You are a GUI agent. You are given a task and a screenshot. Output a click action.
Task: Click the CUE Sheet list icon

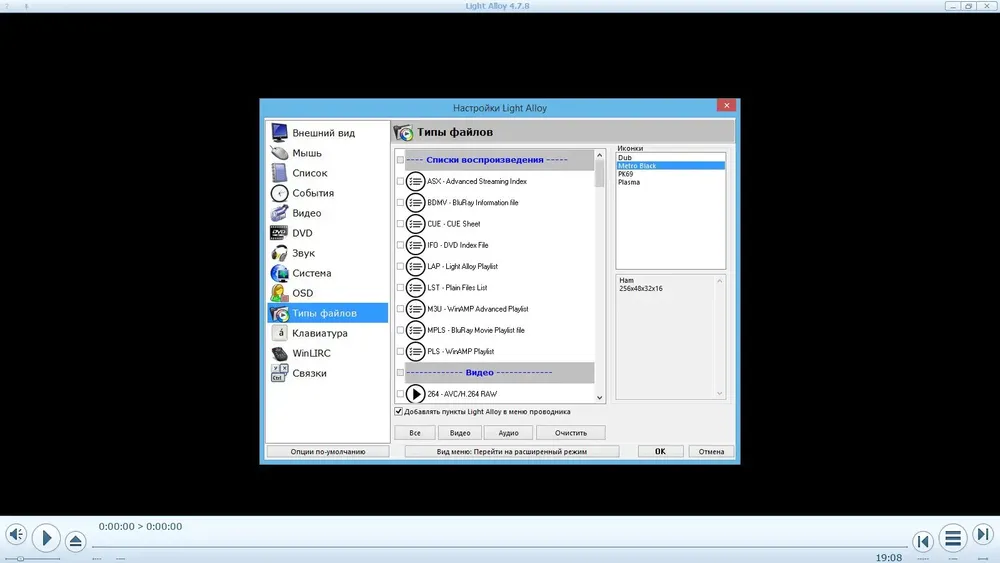(x=415, y=224)
